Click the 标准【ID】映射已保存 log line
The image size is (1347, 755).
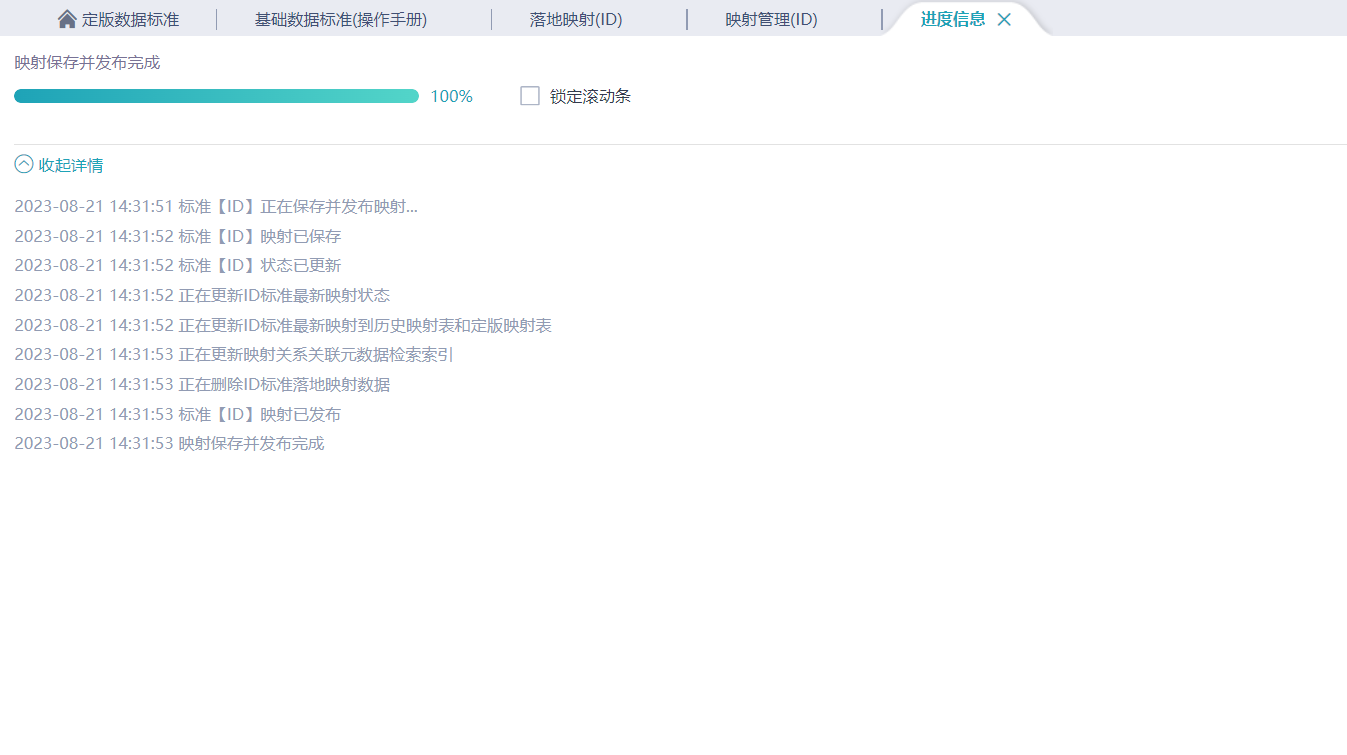[x=178, y=237]
